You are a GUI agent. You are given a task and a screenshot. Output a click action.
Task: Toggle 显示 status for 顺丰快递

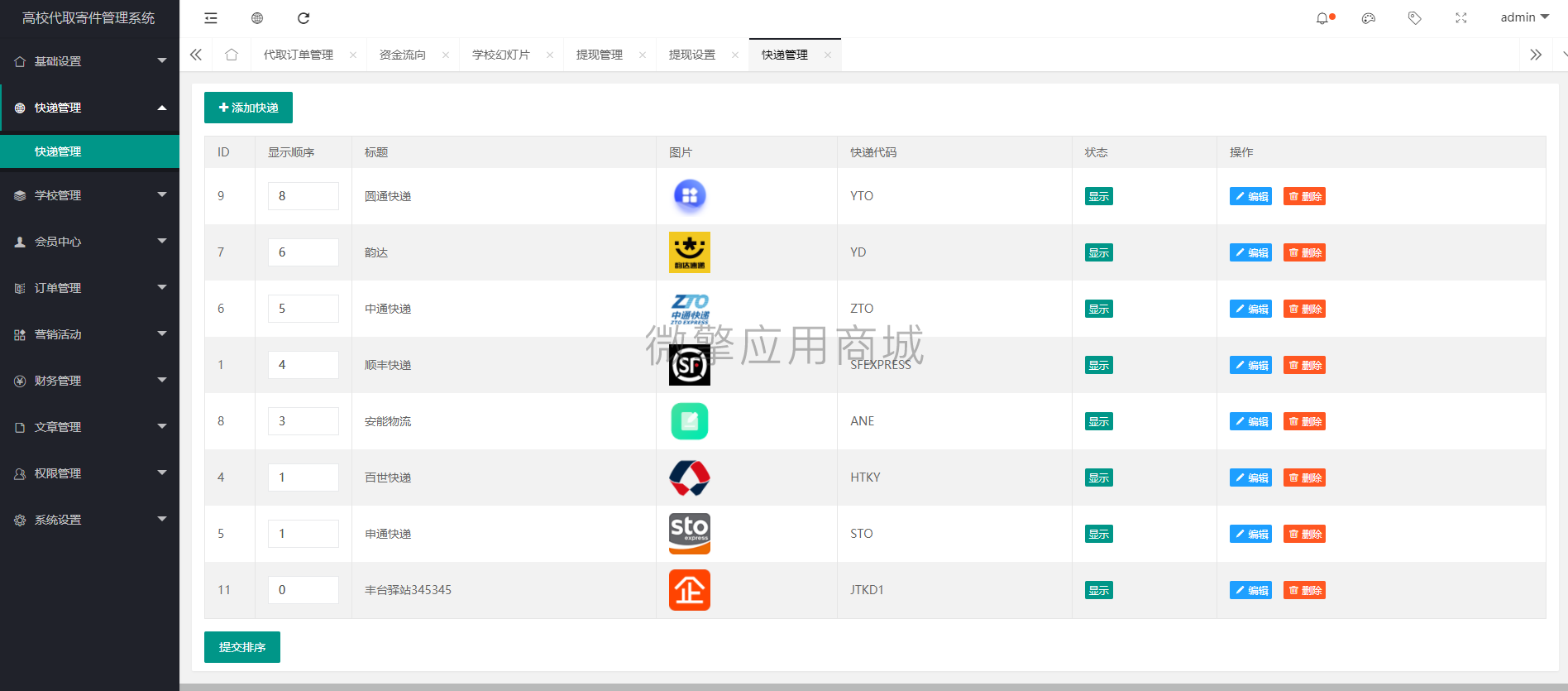coord(1099,365)
